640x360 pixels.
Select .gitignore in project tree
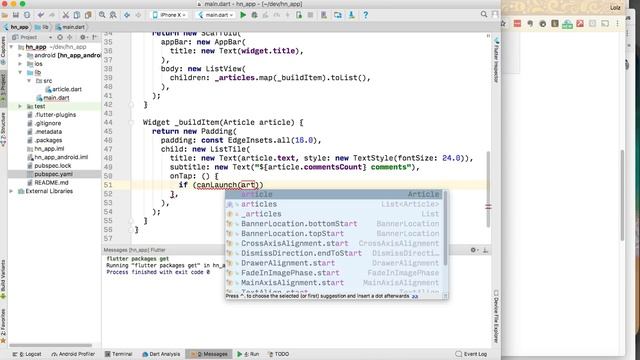44,123
